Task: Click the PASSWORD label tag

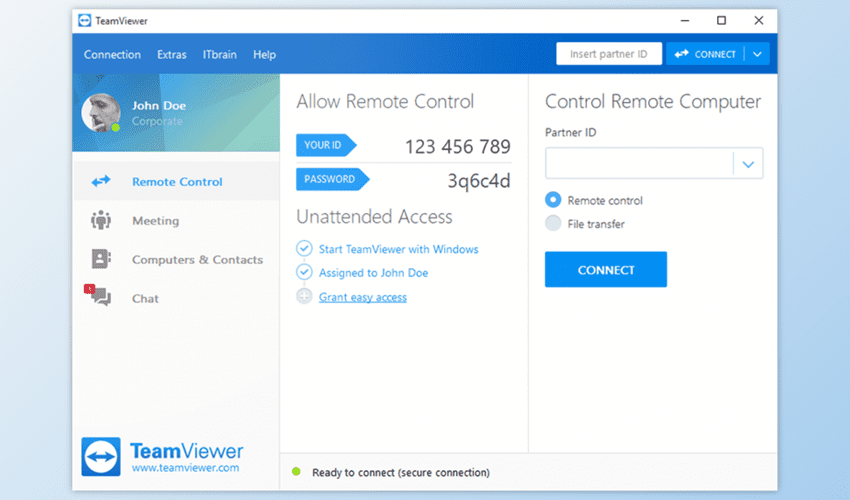Action: click(332, 180)
